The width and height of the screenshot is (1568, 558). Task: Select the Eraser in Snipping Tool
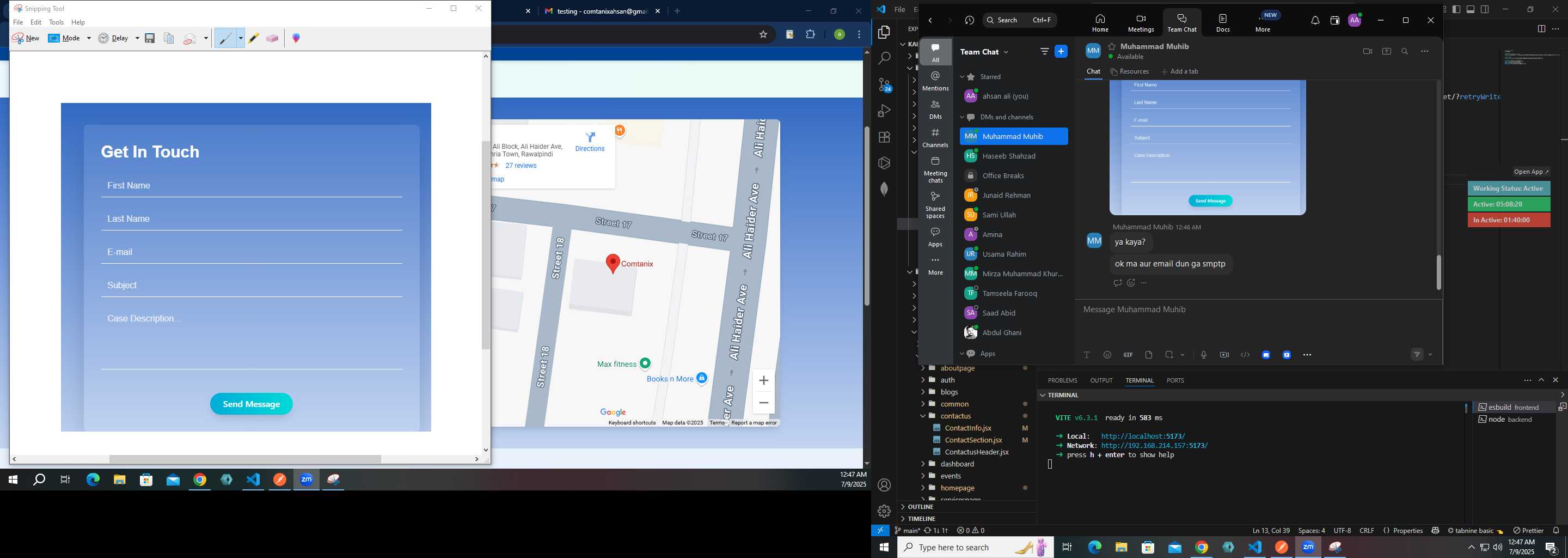click(x=272, y=38)
